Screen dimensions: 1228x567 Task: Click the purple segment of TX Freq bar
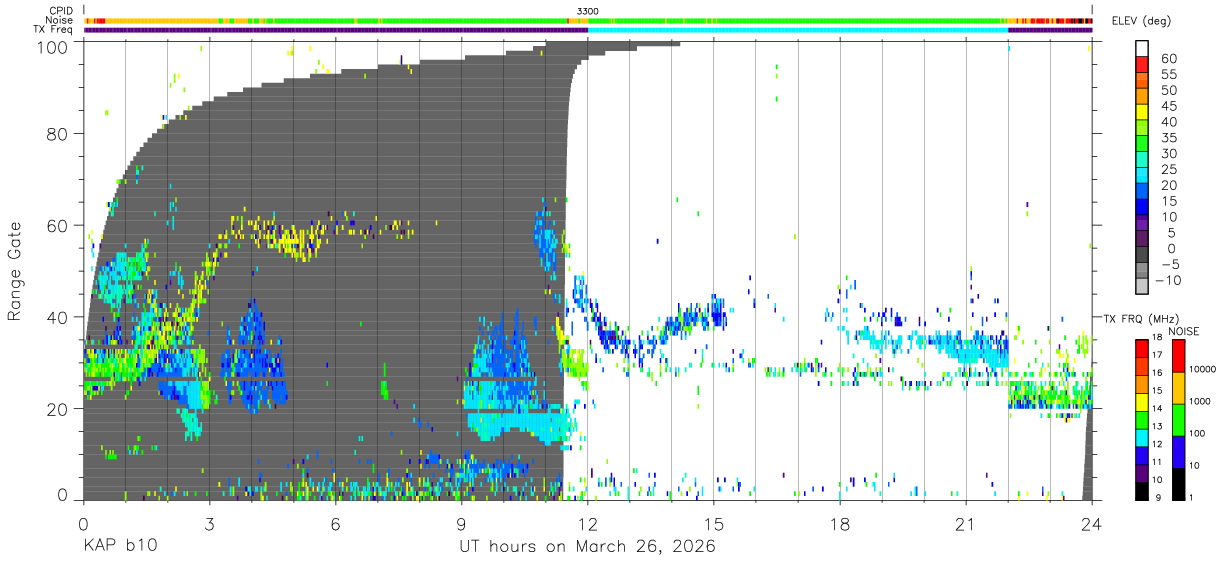pos(336,30)
